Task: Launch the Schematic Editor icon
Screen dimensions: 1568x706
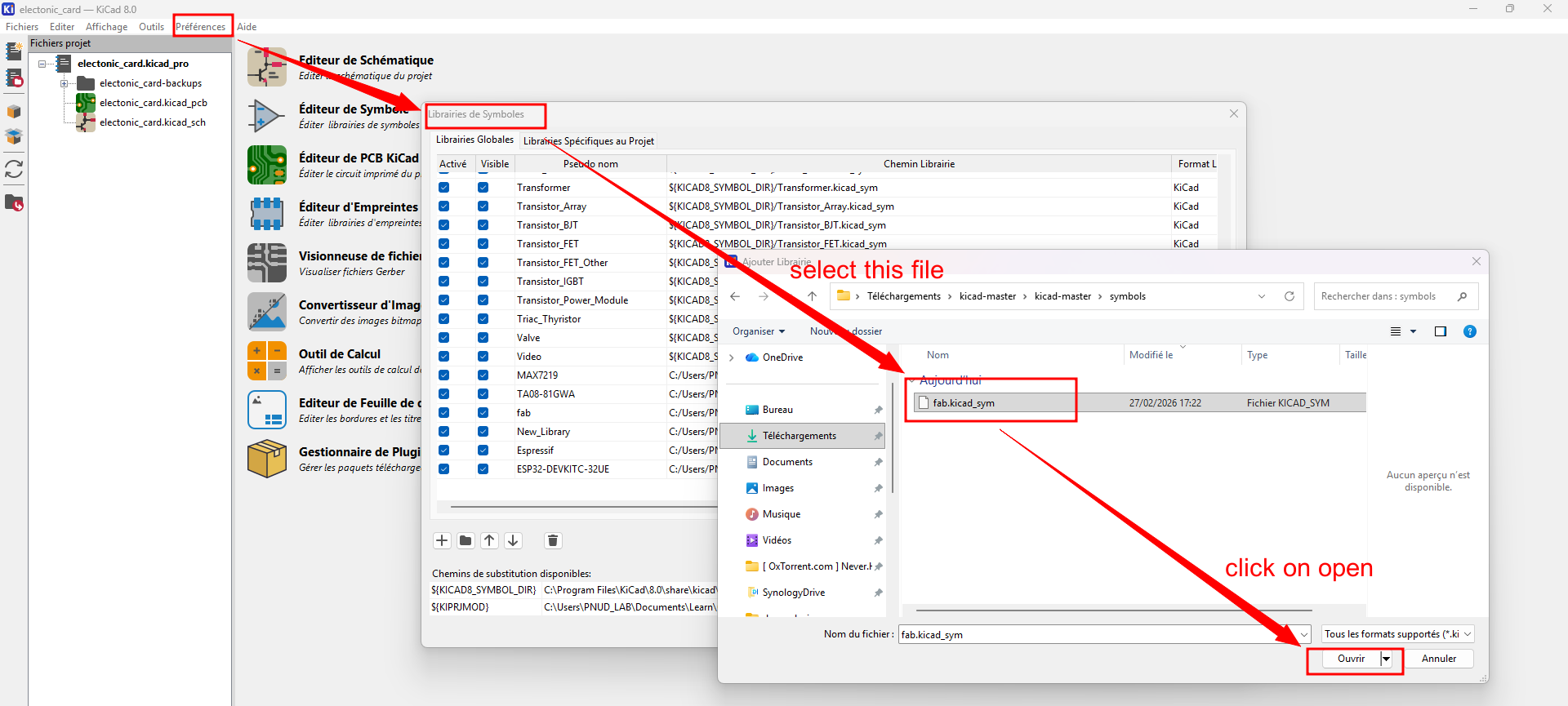Action: point(267,67)
